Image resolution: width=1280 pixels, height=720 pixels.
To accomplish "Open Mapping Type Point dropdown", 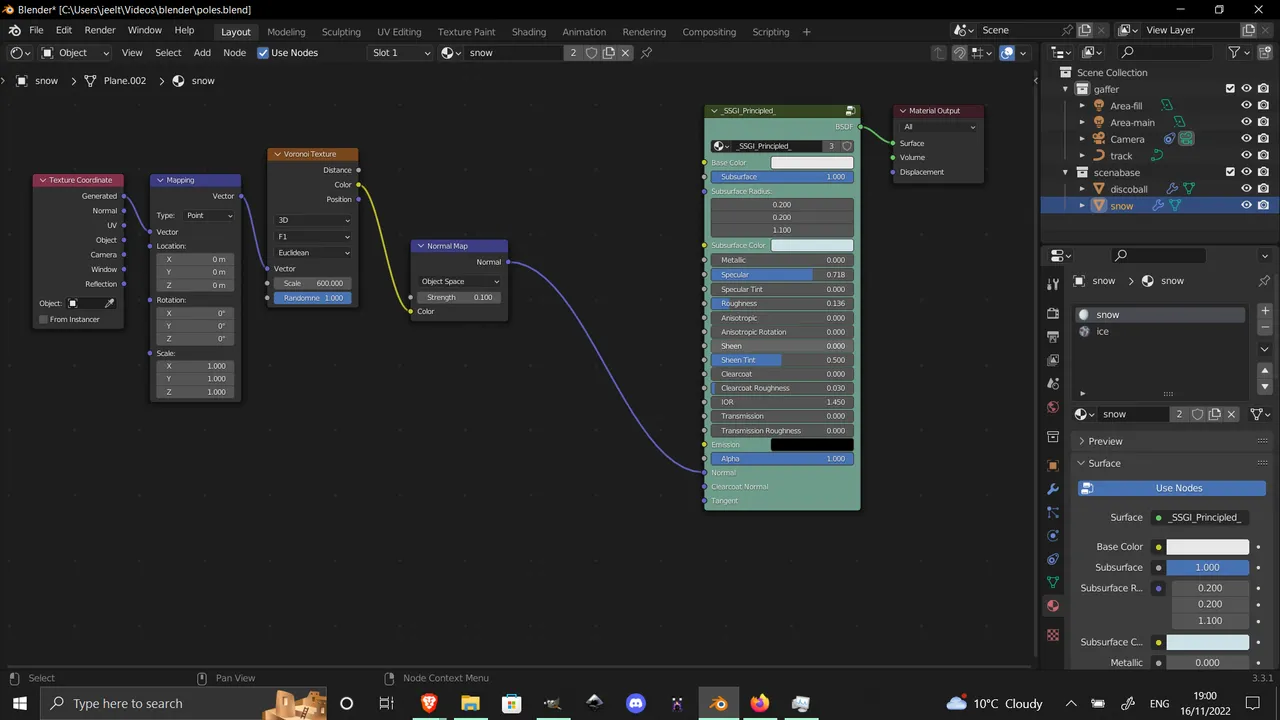I will (x=208, y=215).
